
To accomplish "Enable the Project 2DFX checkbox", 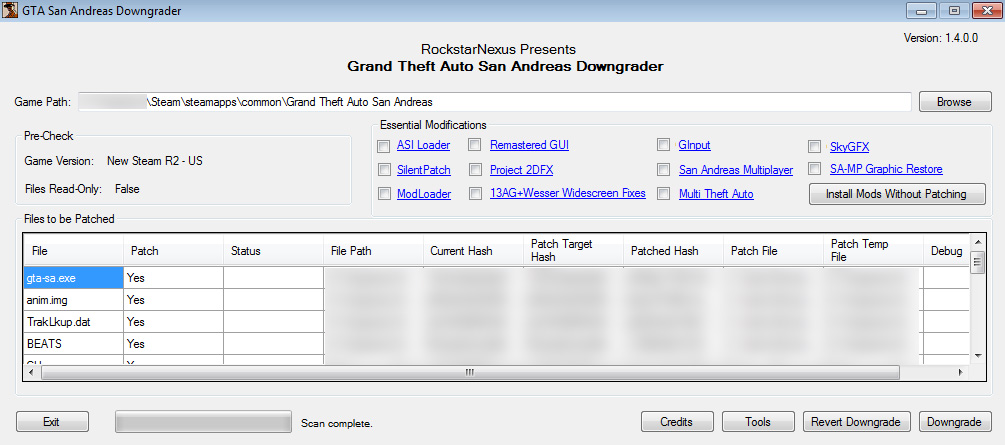I will point(475,170).
